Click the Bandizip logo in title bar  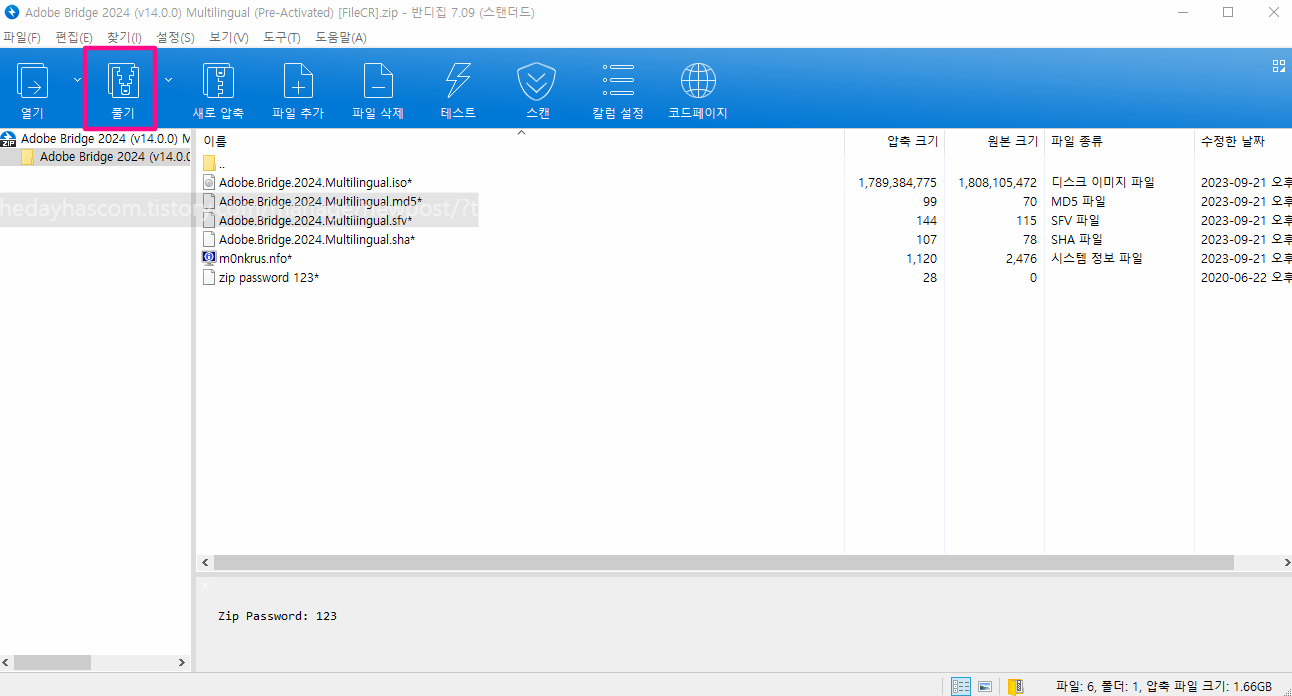[x=12, y=13]
